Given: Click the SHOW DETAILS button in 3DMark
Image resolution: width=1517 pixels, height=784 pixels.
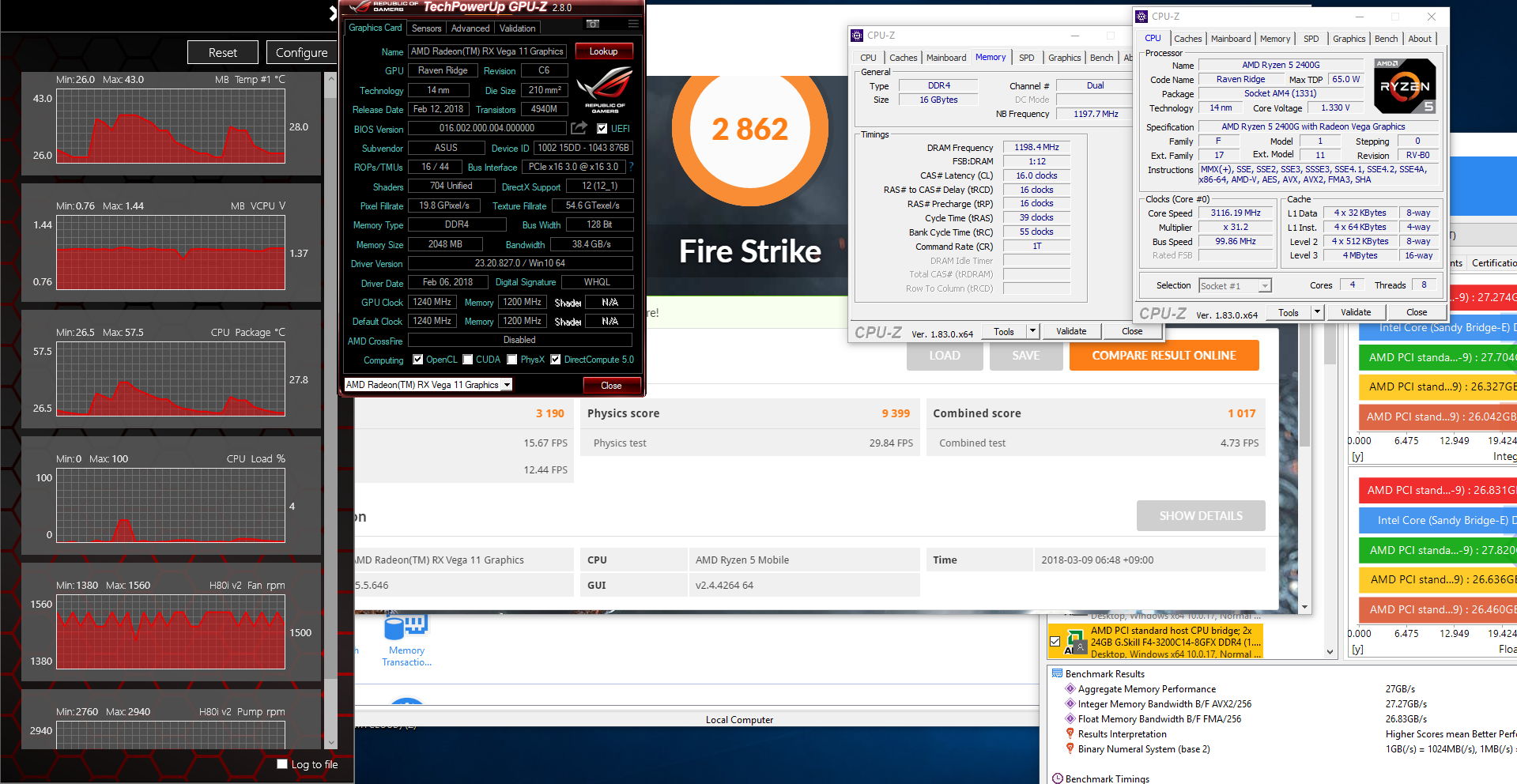Looking at the screenshot, I should 1201,516.
